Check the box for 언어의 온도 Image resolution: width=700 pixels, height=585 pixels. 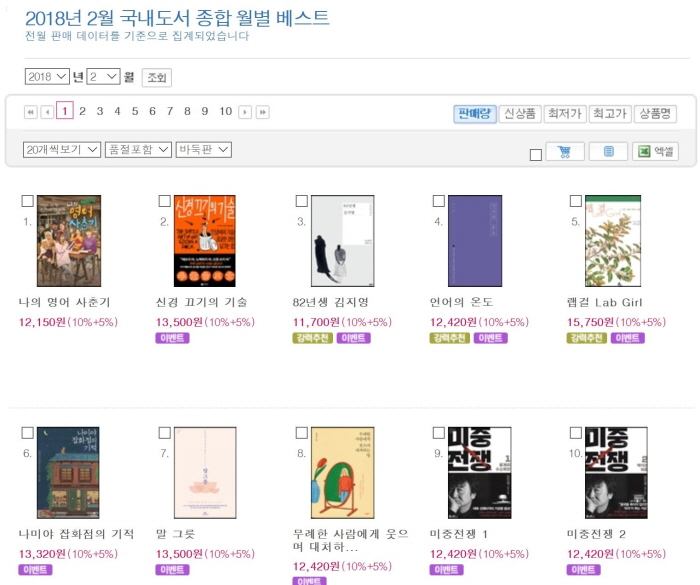439,201
